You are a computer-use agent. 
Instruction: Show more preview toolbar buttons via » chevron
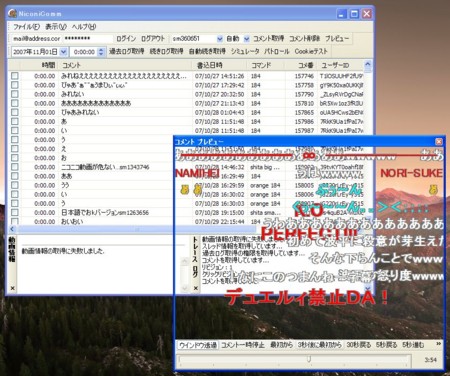[x=438, y=344]
